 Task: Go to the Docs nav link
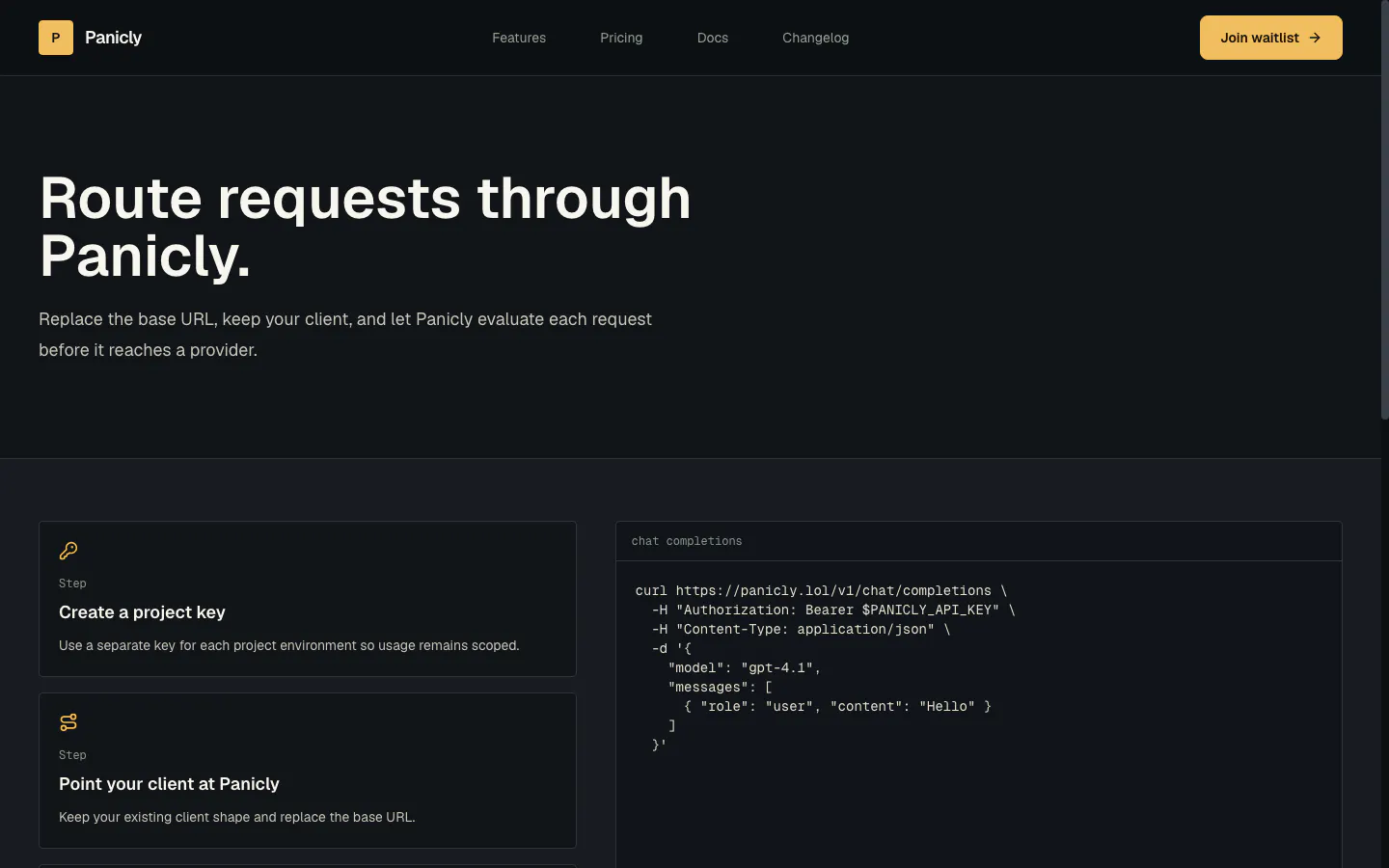[713, 38]
